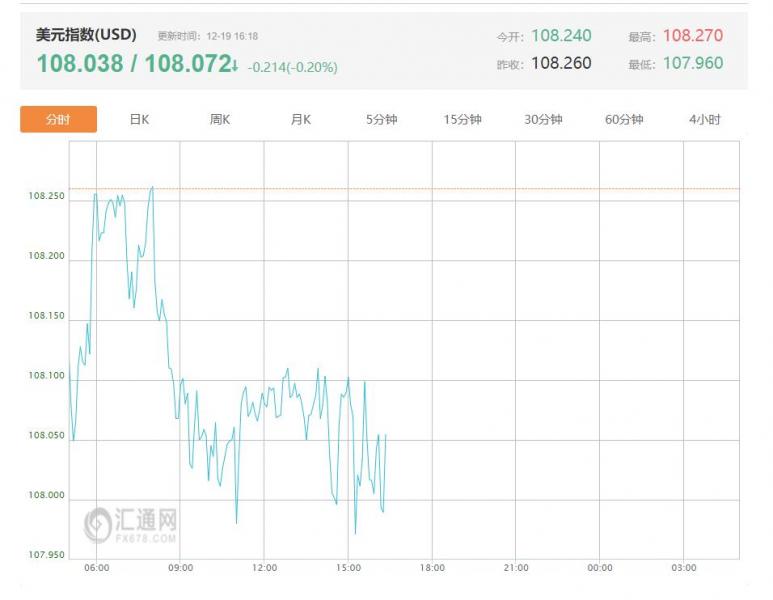Click the 美元指数(USD) title

(x=86, y=36)
